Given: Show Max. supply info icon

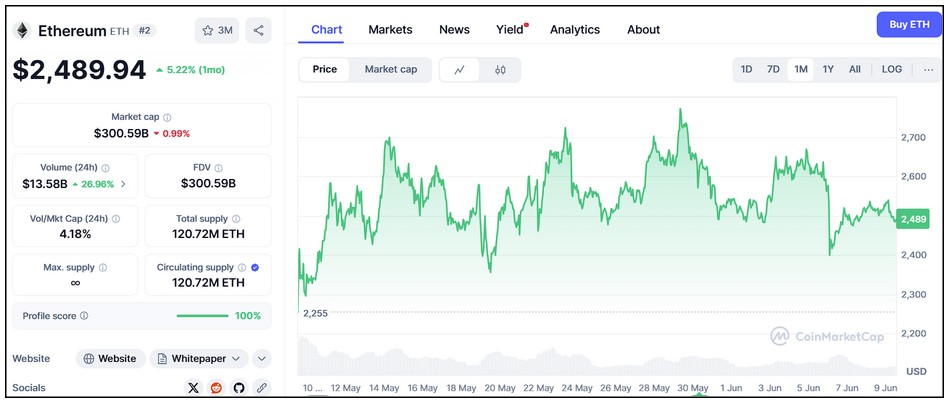Looking at the screenshot, I should [103, 267].
